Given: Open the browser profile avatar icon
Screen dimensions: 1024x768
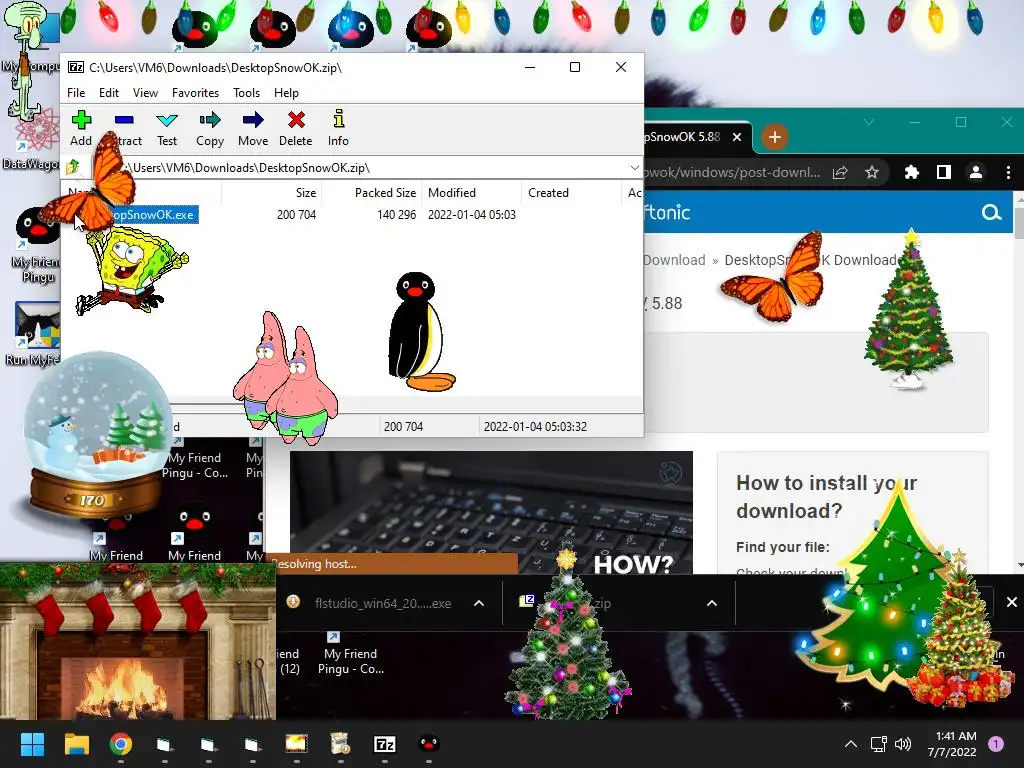Looking at the screenshot, I should pyautogui.click(x=976, y=172).
